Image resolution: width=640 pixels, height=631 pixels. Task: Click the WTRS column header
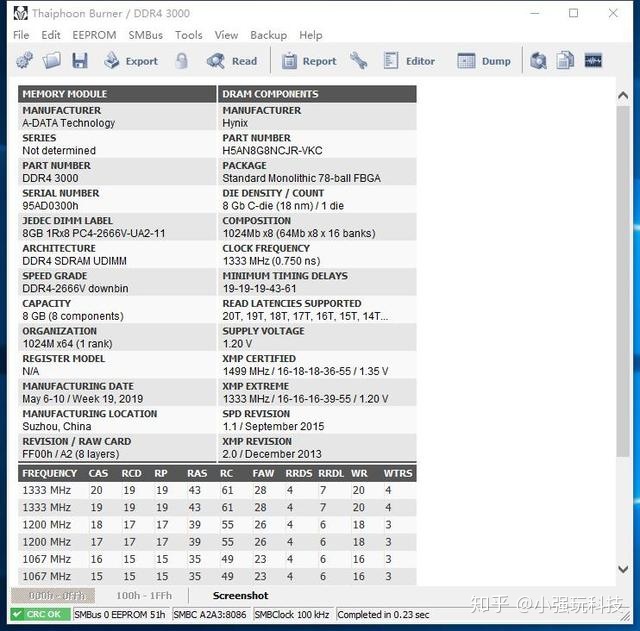click(398, 473)
